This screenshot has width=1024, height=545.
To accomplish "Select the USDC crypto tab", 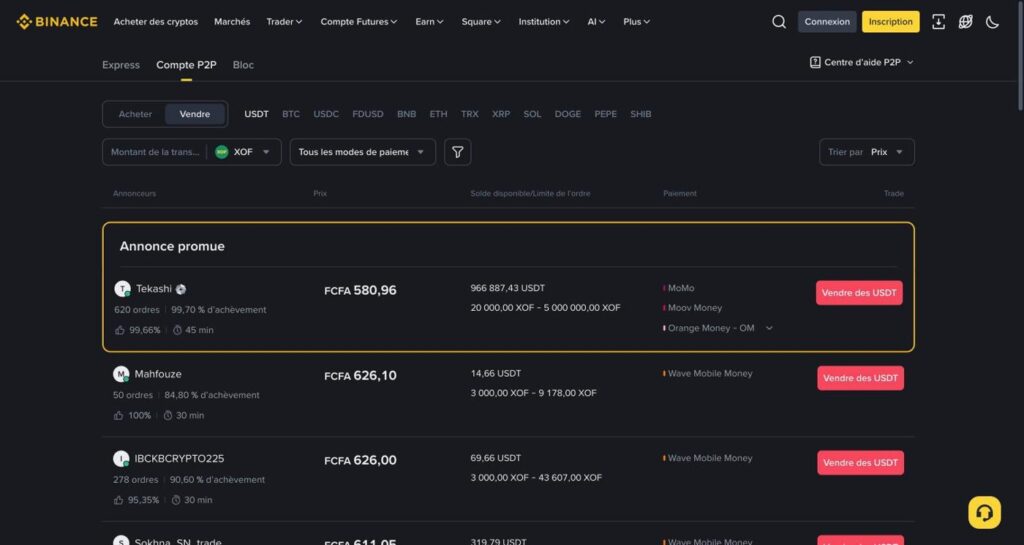I will pos(326,114).
